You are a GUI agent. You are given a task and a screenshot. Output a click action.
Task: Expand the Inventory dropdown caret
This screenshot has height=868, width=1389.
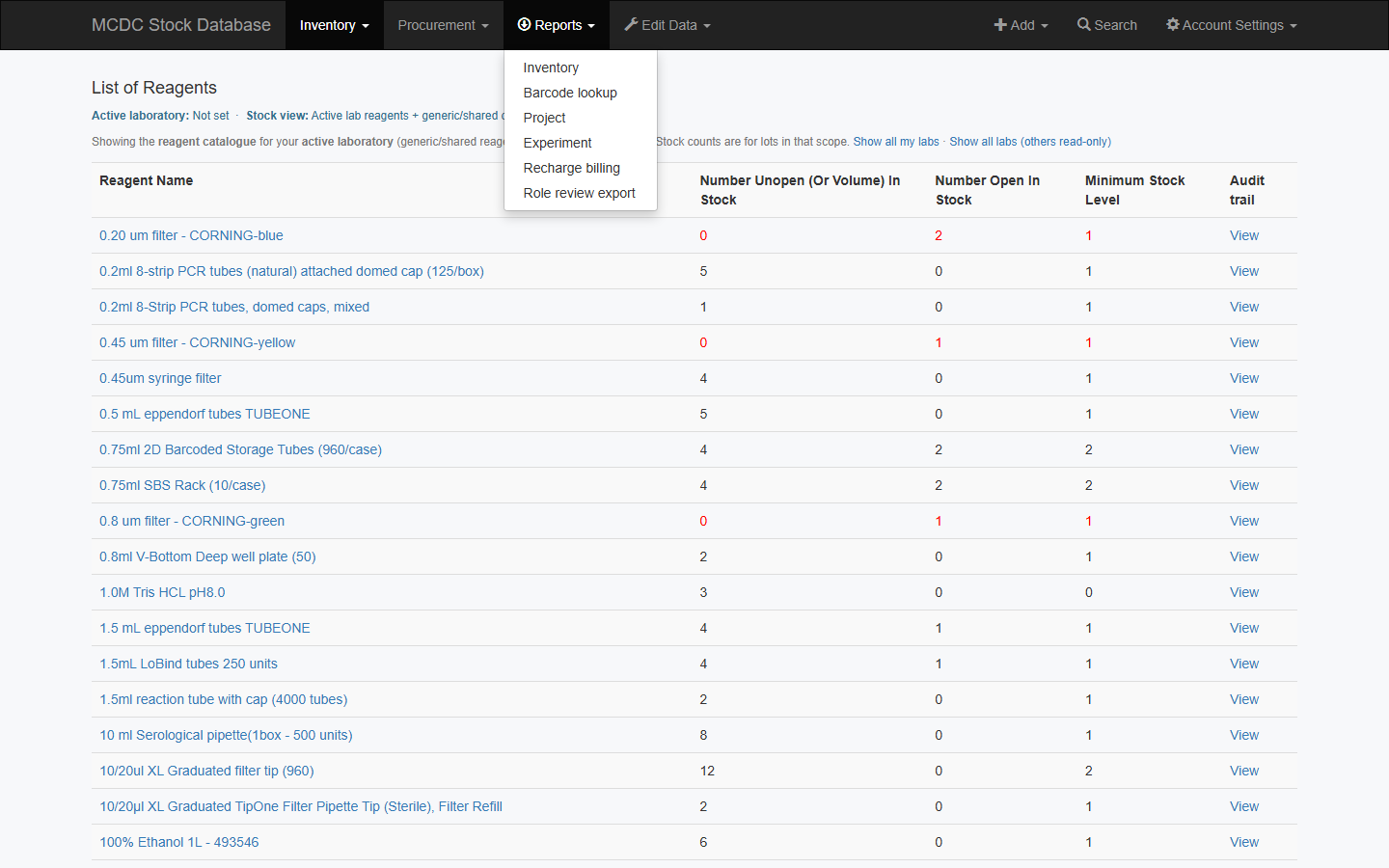(366, 26)
